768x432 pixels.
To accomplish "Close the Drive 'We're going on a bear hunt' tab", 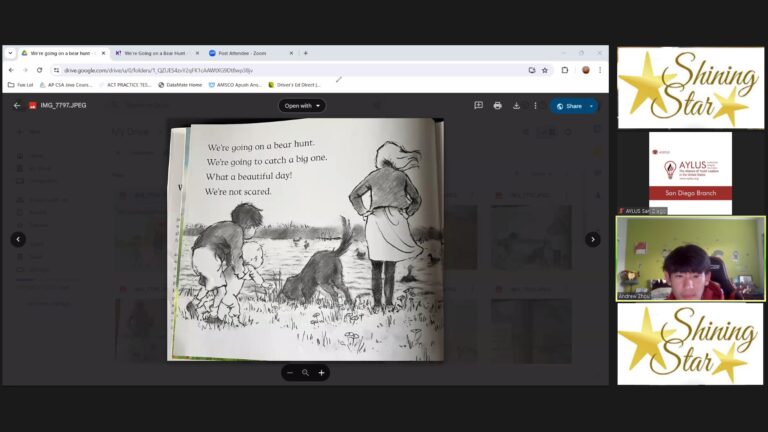I will point(103,53).
